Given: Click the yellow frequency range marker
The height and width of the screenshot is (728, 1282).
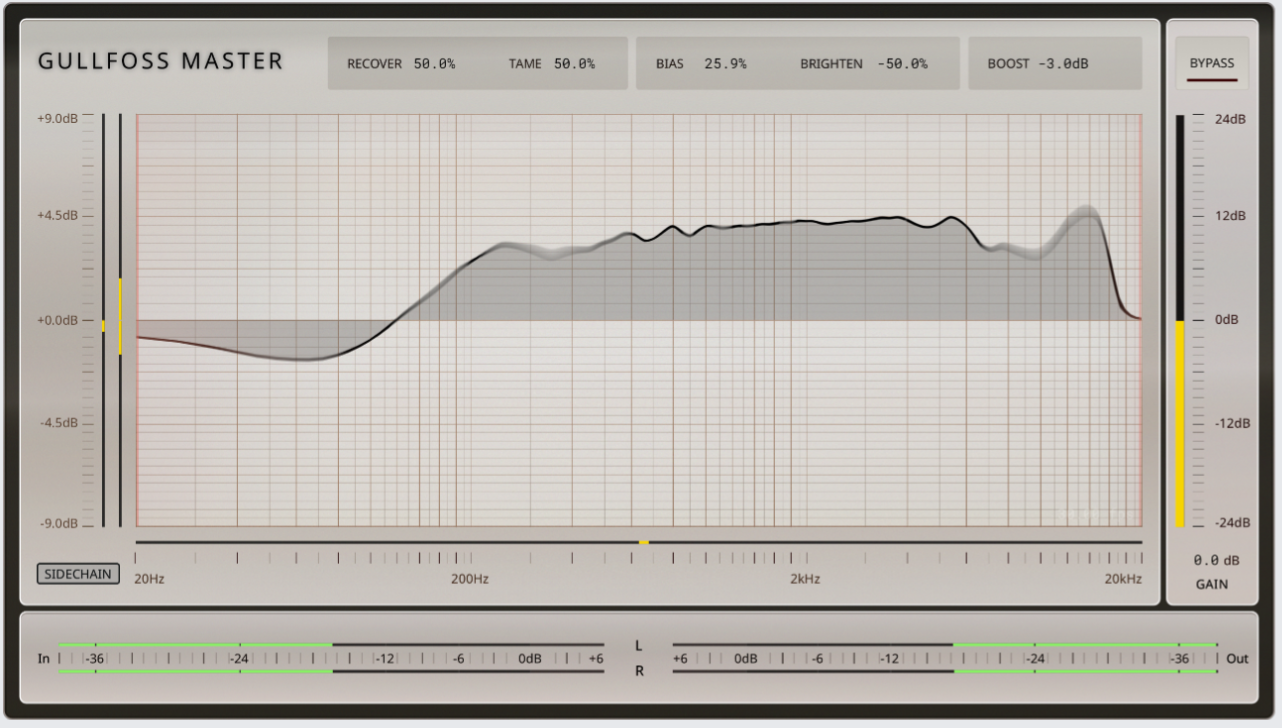Looking at the screenshot, I should click(x=644, y=542).
